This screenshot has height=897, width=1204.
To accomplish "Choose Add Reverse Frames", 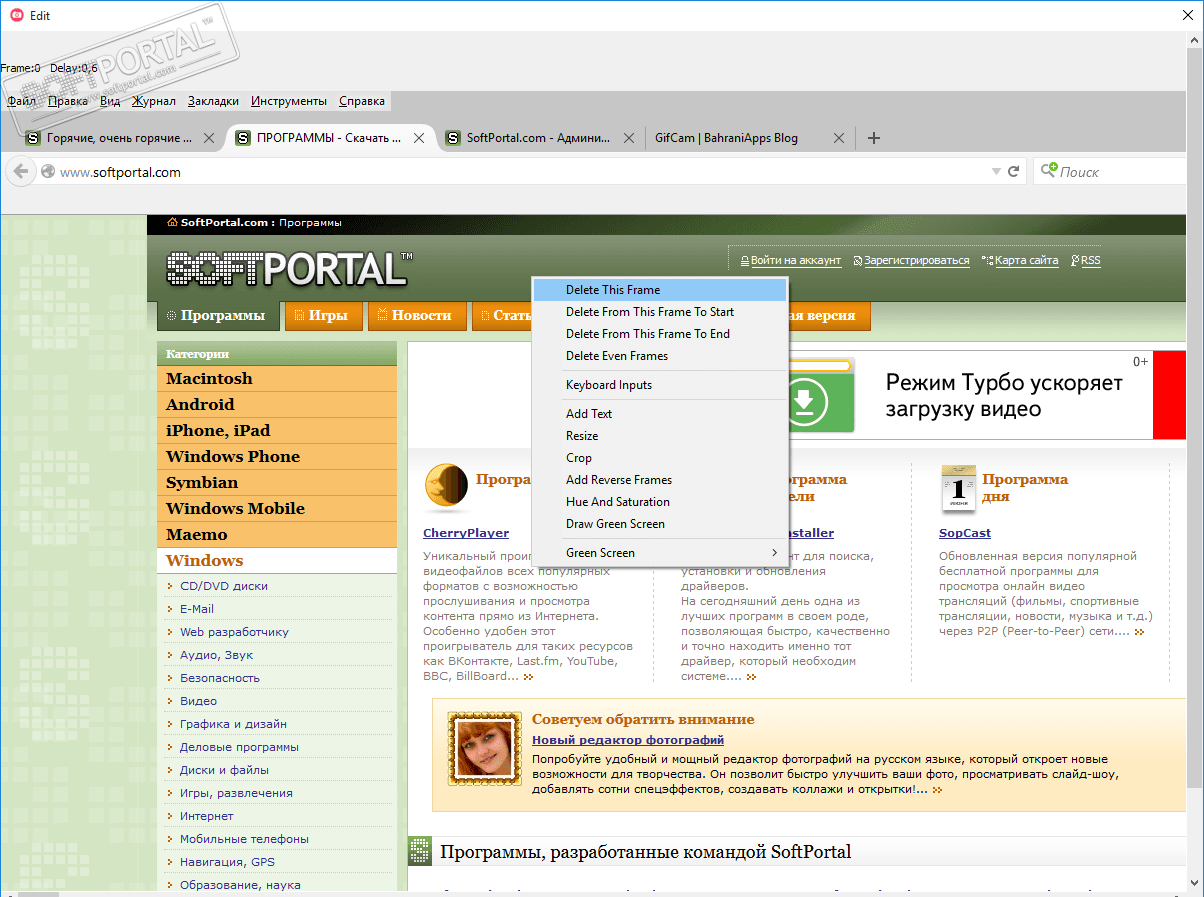I will 660,480.
